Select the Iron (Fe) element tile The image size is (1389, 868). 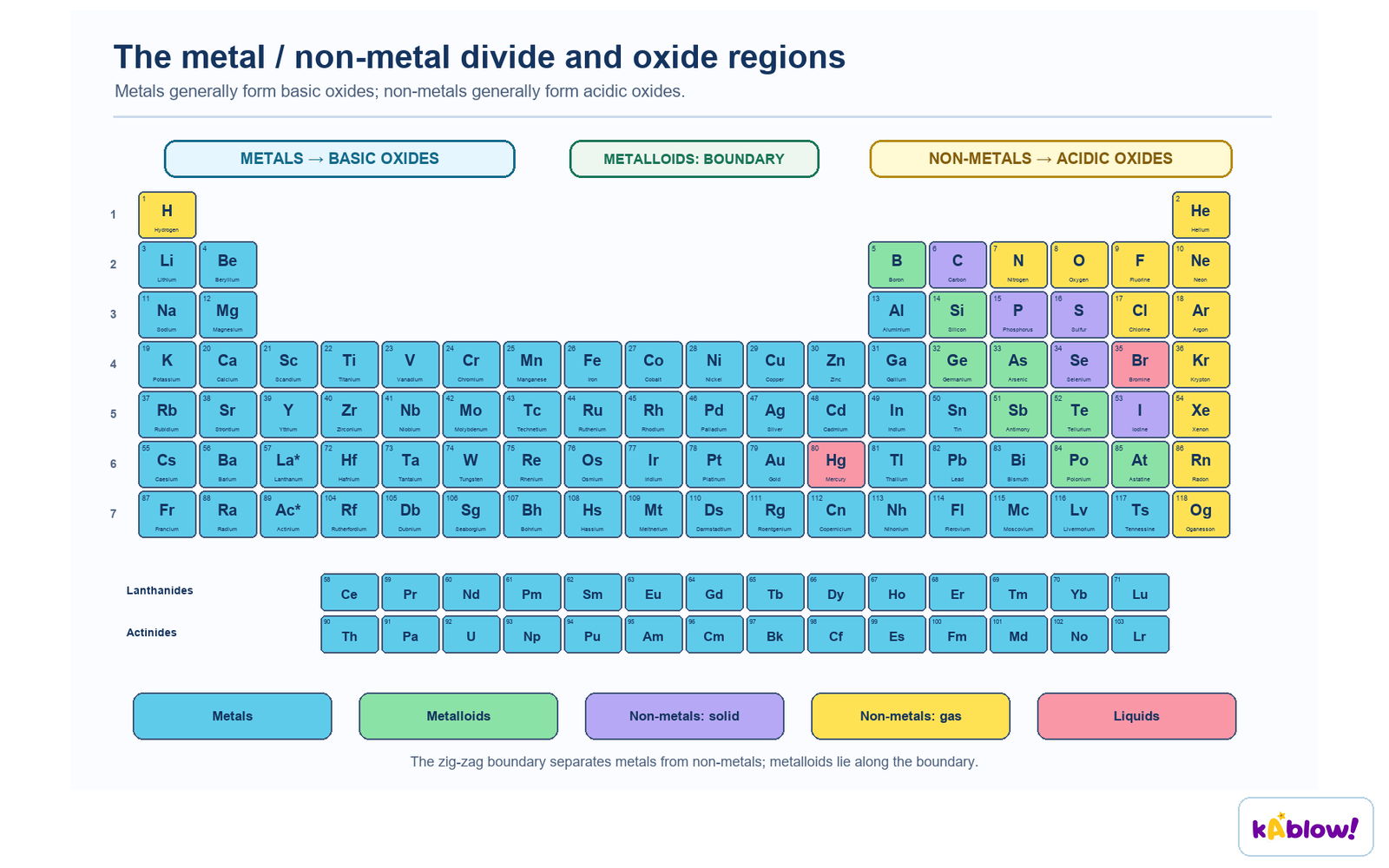tap(593, 365)
